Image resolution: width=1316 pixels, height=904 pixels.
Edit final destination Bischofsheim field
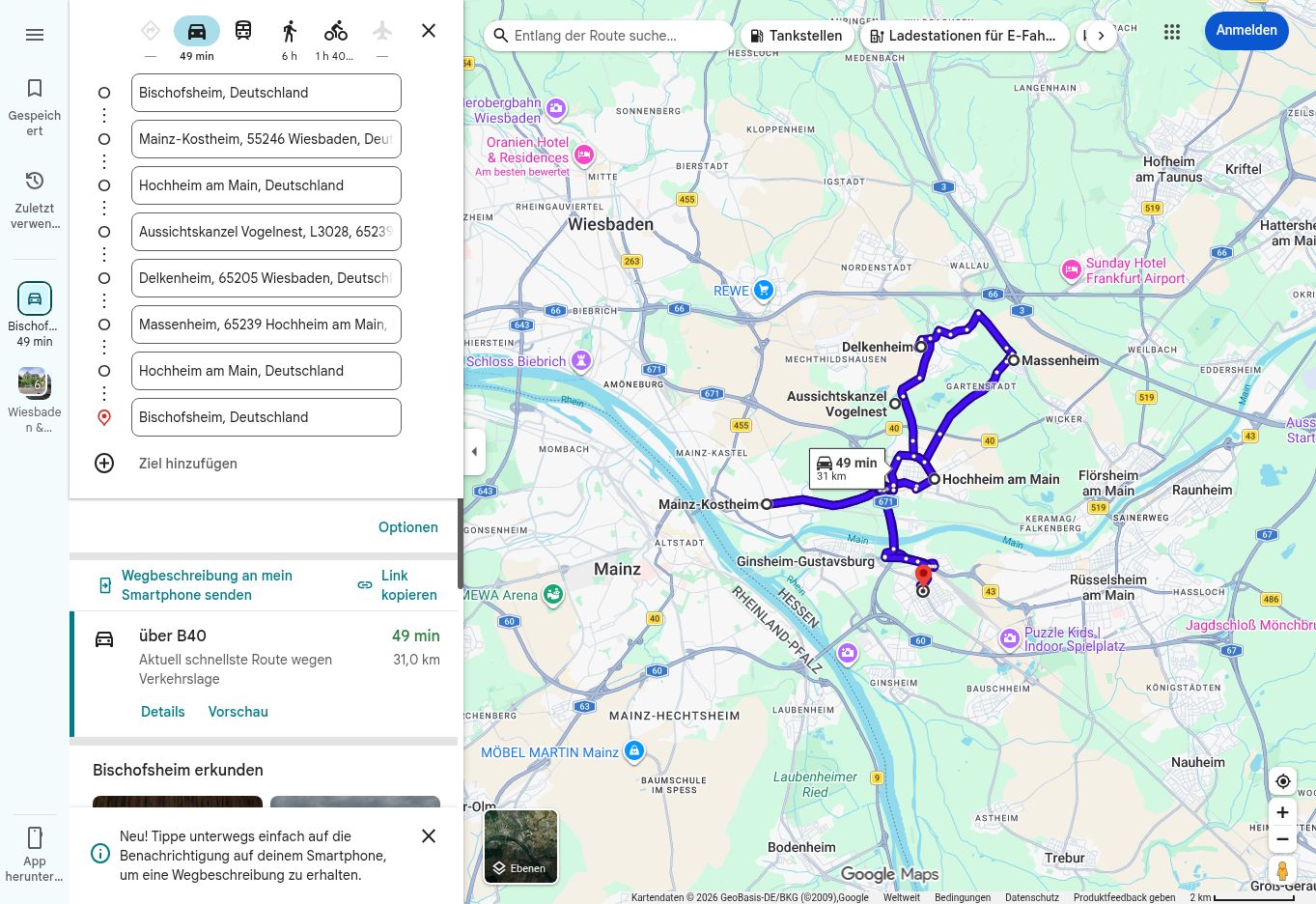point(266,417)
